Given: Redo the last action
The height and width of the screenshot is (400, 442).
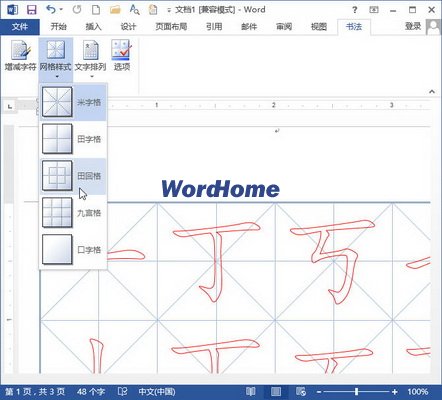Looking at the screenshot, I should pos(77,9).
